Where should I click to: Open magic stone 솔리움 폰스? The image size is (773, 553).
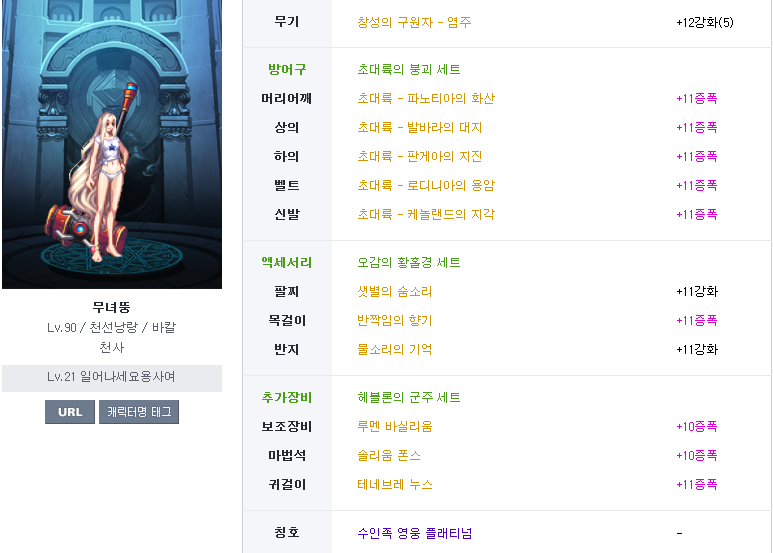[x=388, y=456]
